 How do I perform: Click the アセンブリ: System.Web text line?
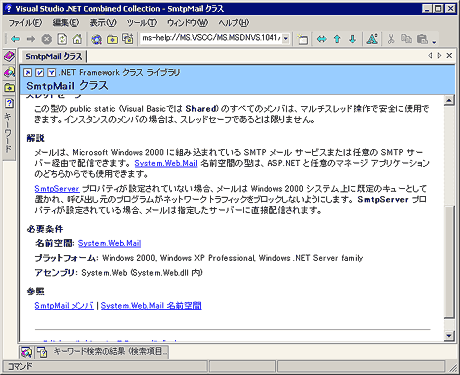coord(118,273)
